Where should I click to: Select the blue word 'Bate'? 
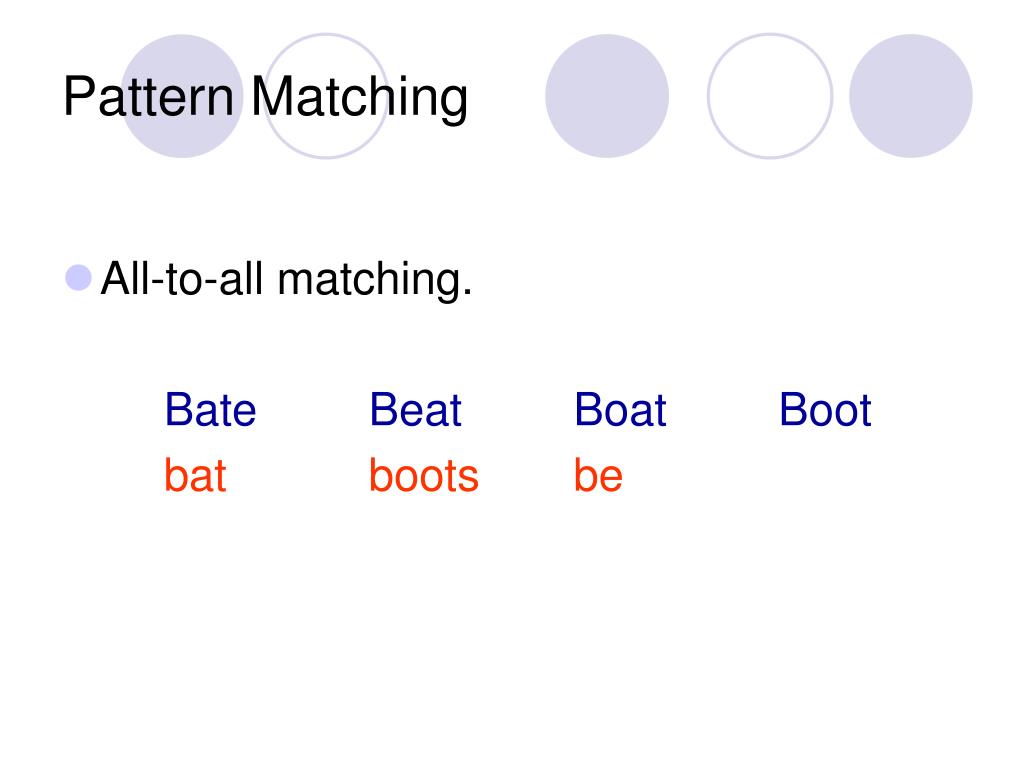[x=210, y=409]
